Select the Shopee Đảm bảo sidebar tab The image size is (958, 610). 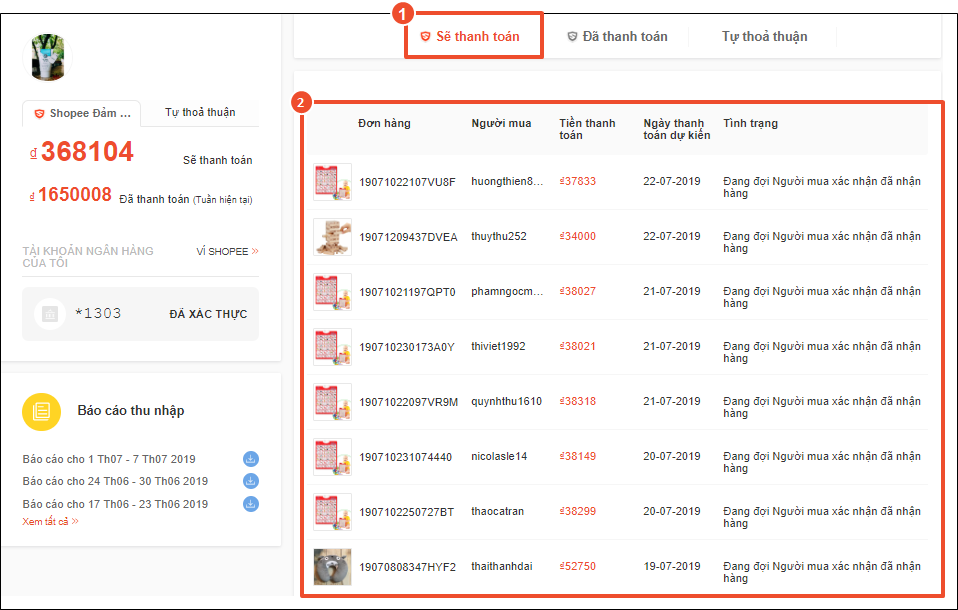pyautogui.click(x=82, y=113)
